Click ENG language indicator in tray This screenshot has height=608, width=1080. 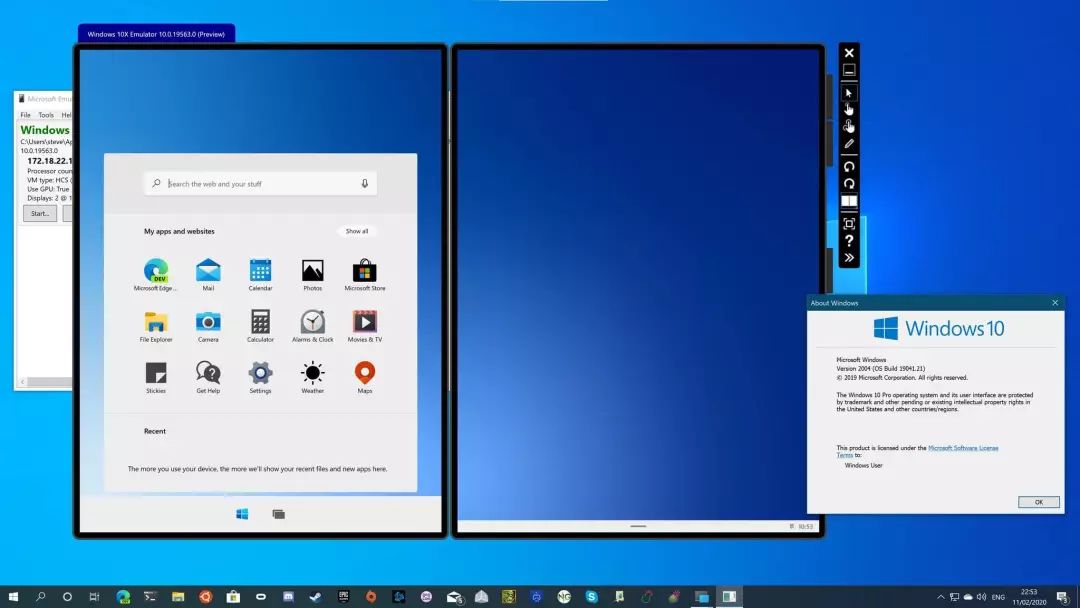[998, 597]
